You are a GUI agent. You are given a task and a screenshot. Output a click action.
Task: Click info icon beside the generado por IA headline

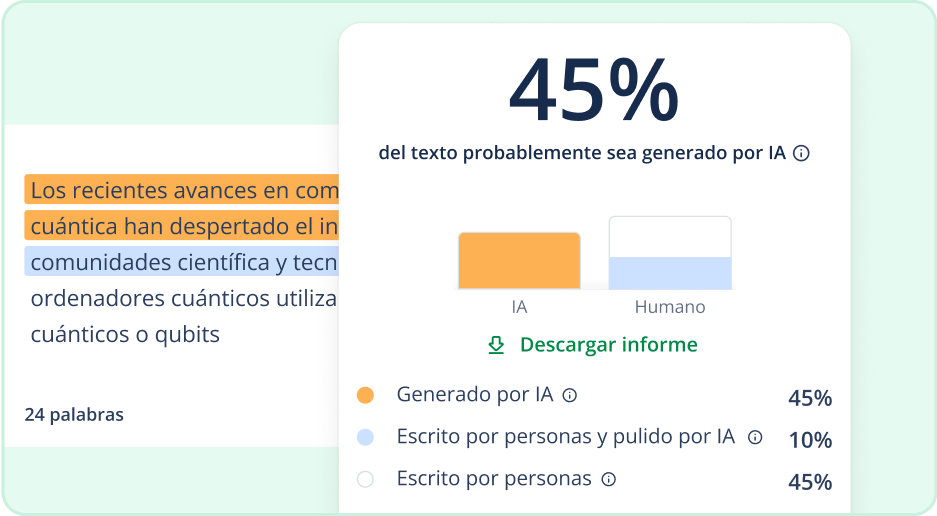click(800, 154)
